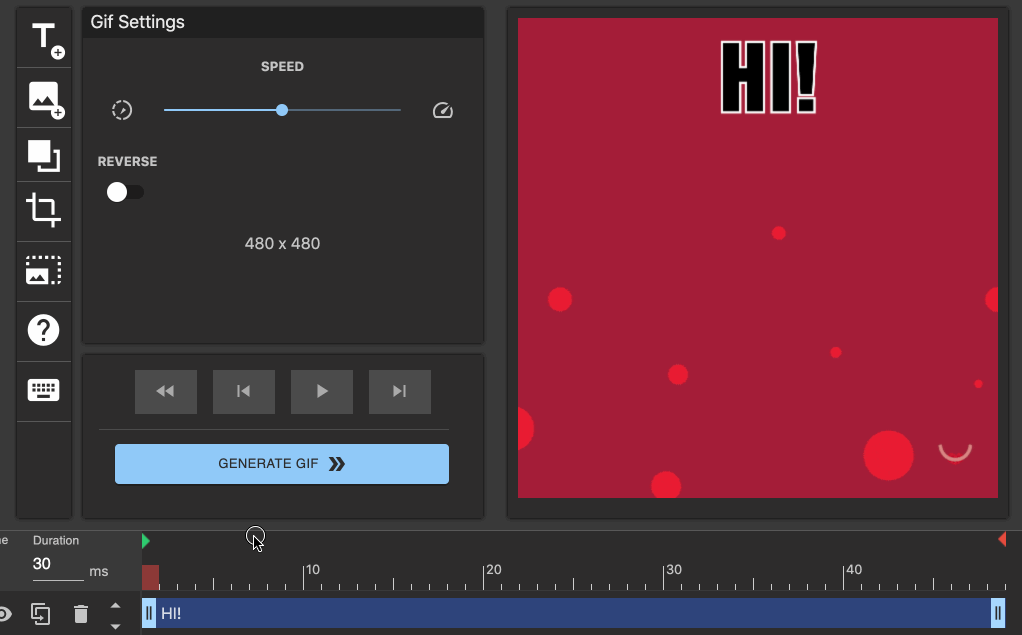Toggle visibility of the HI! layer
This screenshot has width=1022, height=635.
pos(7,613)
